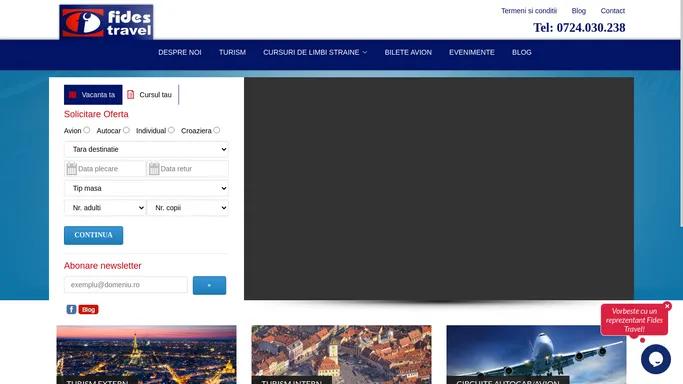Click the Data plecare calendar icon
Screen dimensions: 683x384
click(x=71, y=168)
